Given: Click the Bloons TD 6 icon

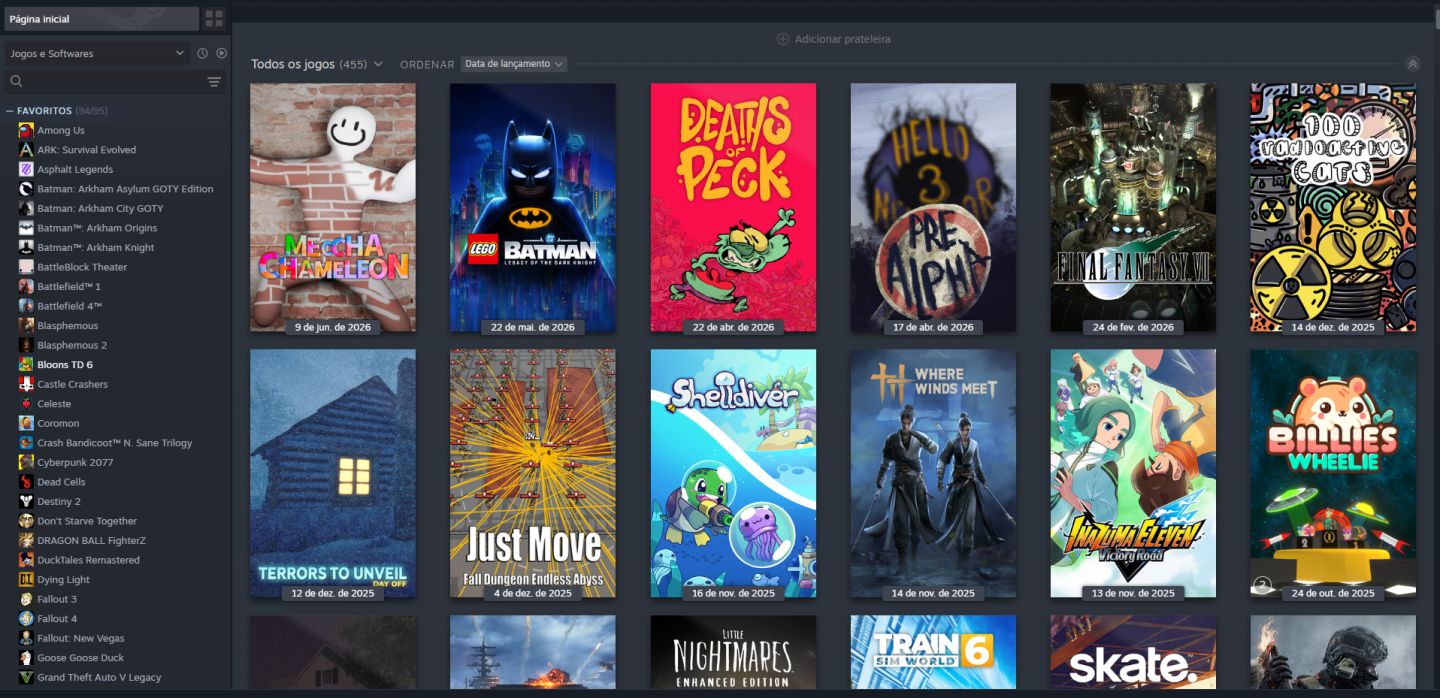Looking at the screenshot, I should (26, 365).
